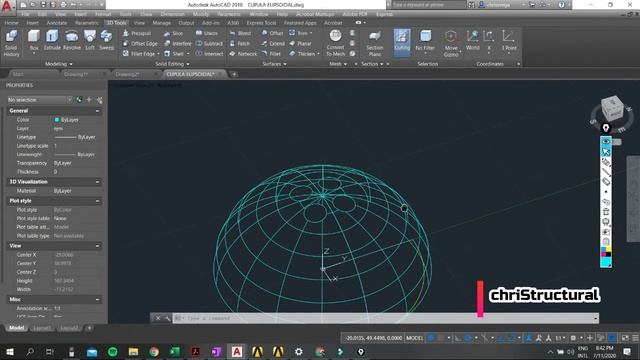Click the Presspull tool
Screen dimensions: 640x360
coord(137,33)
